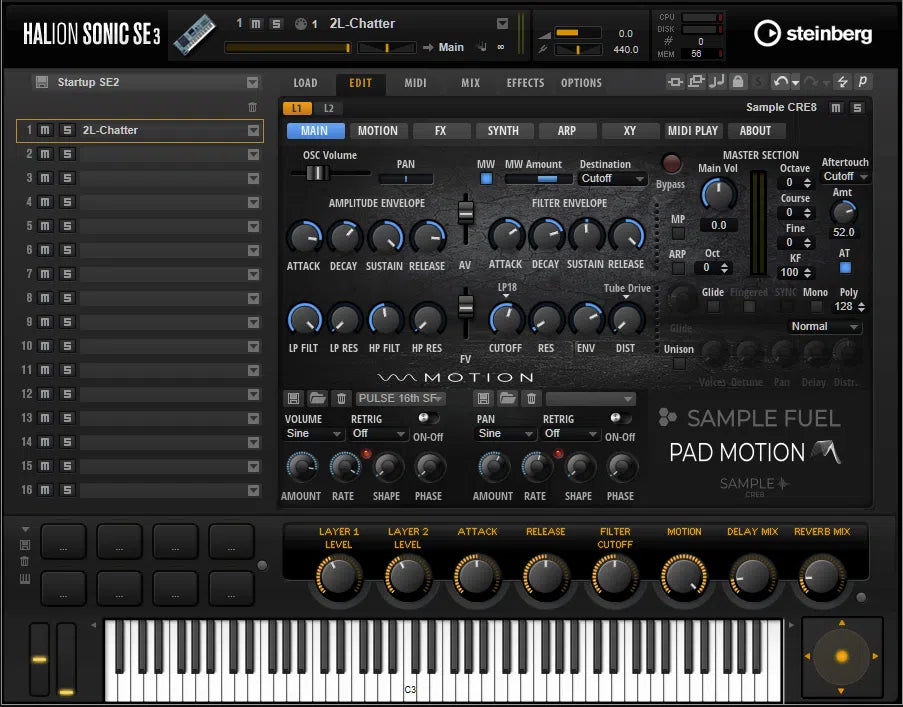The height and width of the screenshot is (707, 903).
Task: Mute slot 1 2L-Chatter in program list
Action: pyautogui.click(x=46, y=130)
